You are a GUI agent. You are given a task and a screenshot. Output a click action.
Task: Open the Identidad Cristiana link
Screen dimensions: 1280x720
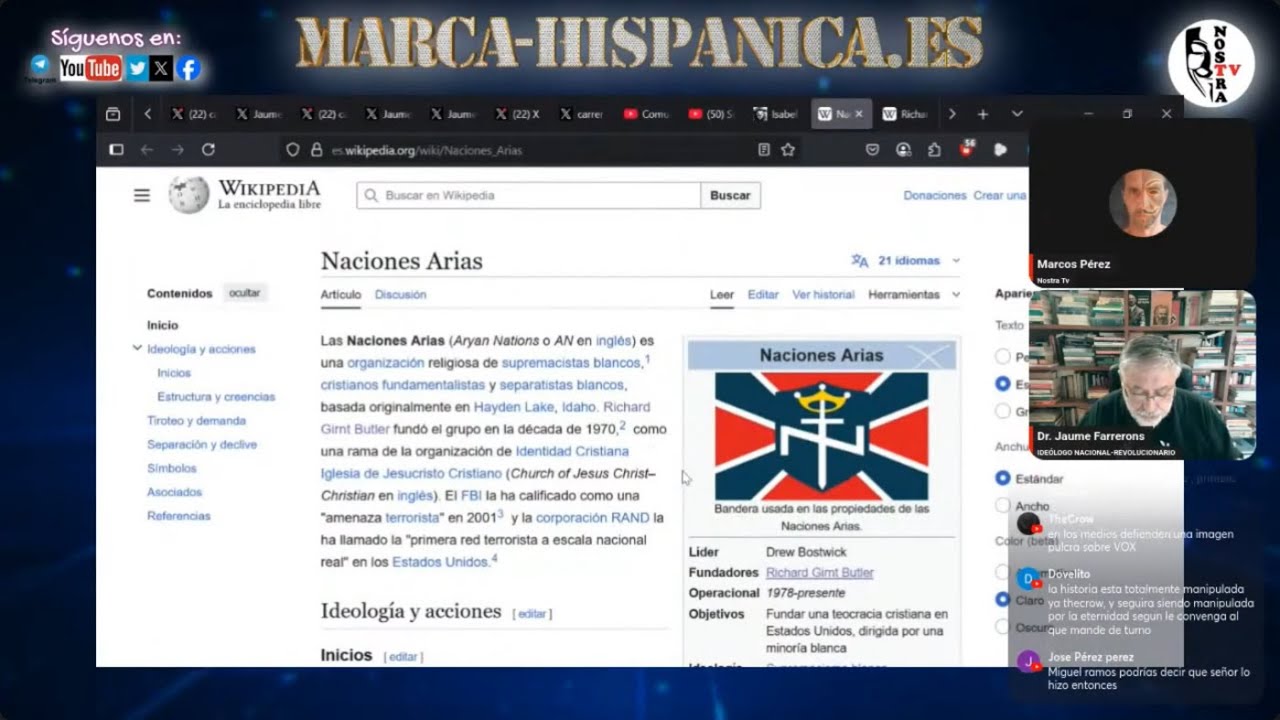(572, 452)
